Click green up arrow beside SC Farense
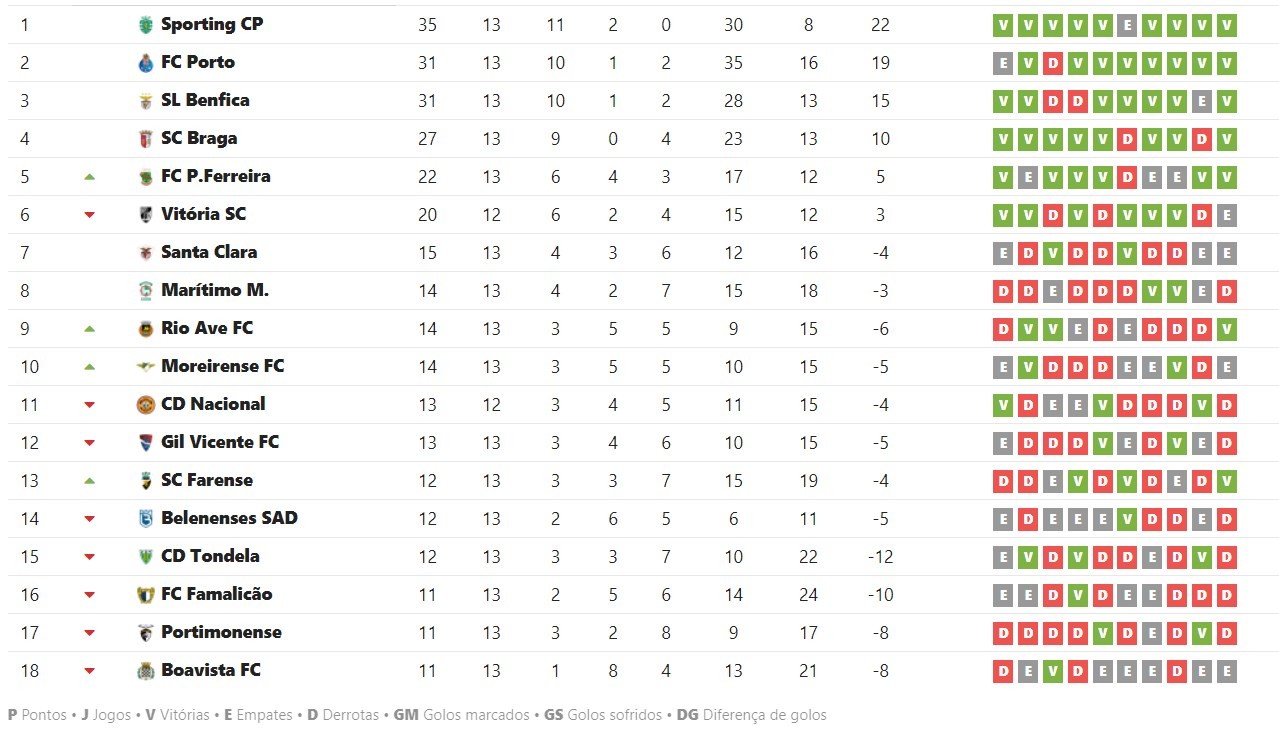 pos(89,481)
